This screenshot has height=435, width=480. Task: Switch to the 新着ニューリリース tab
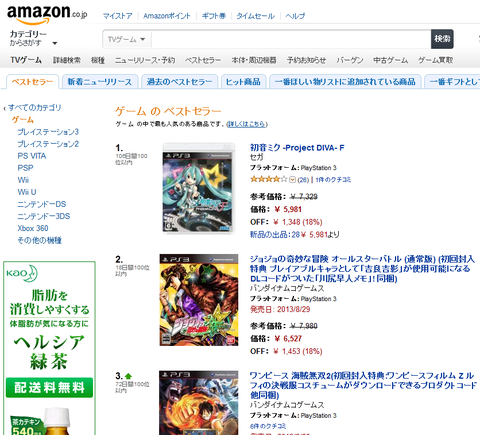[x=100, y=82]
